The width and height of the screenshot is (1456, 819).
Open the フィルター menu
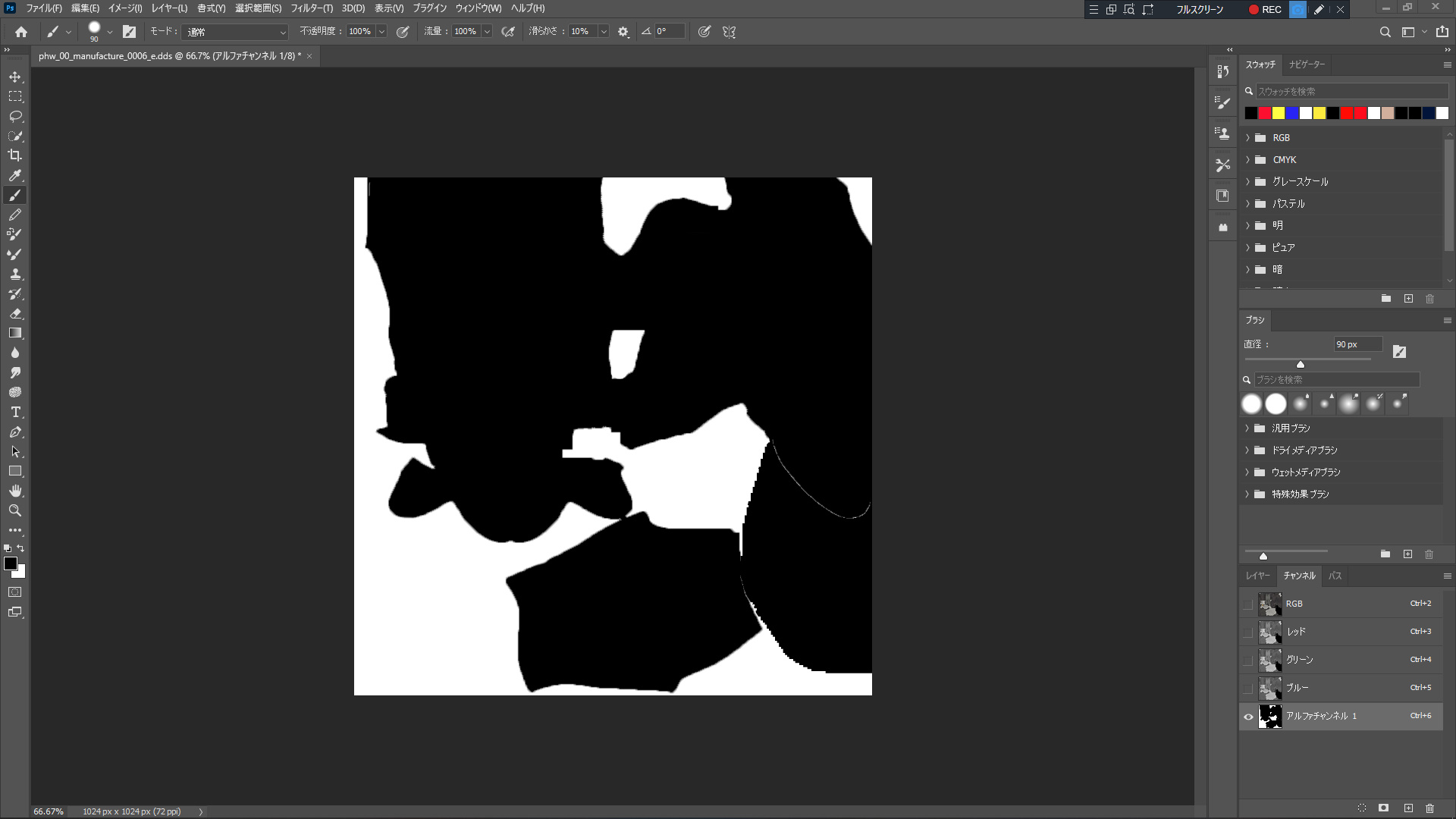coord(311,8)
